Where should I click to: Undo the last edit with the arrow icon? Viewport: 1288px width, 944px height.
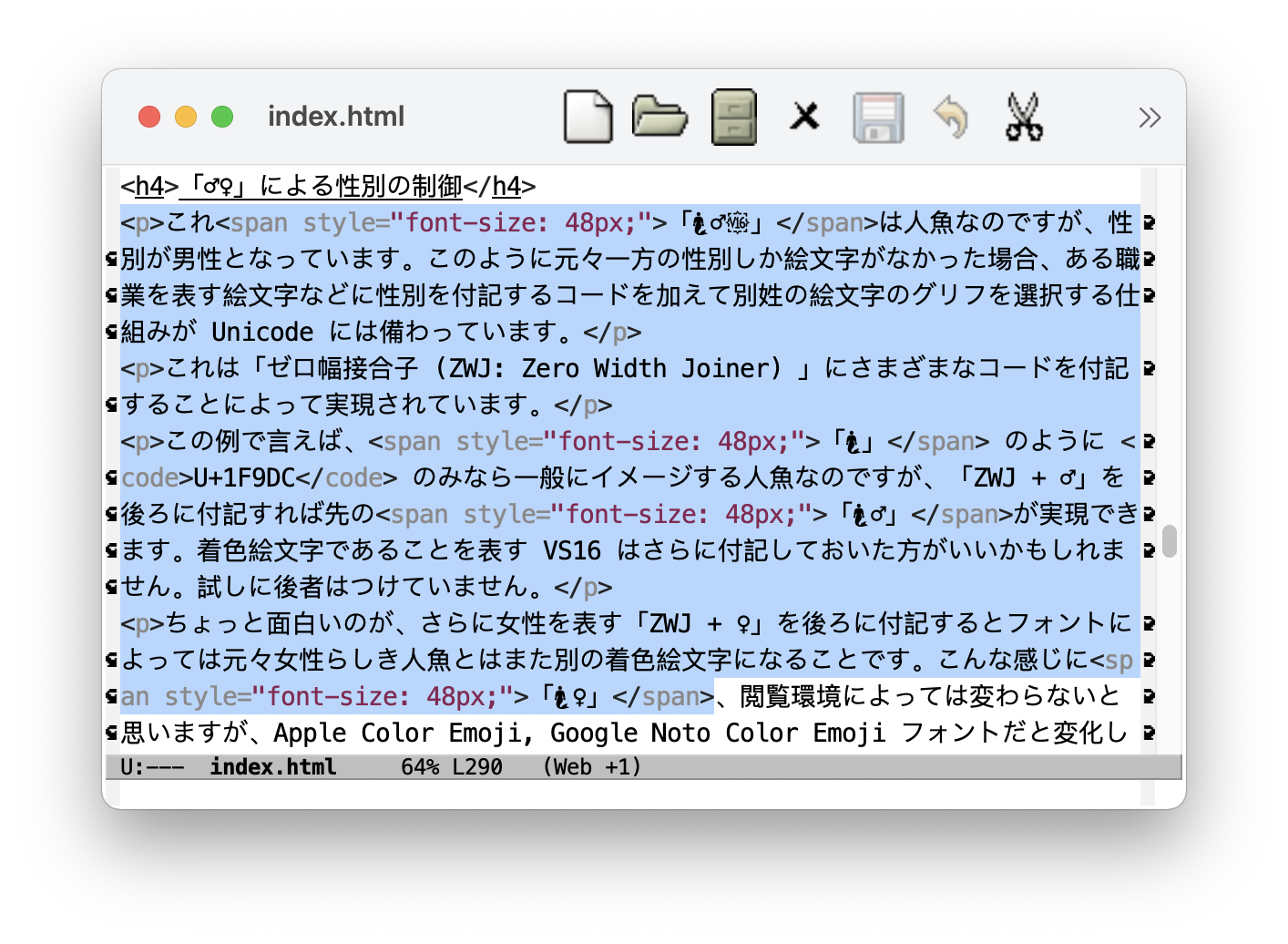[x=951, y=118]
